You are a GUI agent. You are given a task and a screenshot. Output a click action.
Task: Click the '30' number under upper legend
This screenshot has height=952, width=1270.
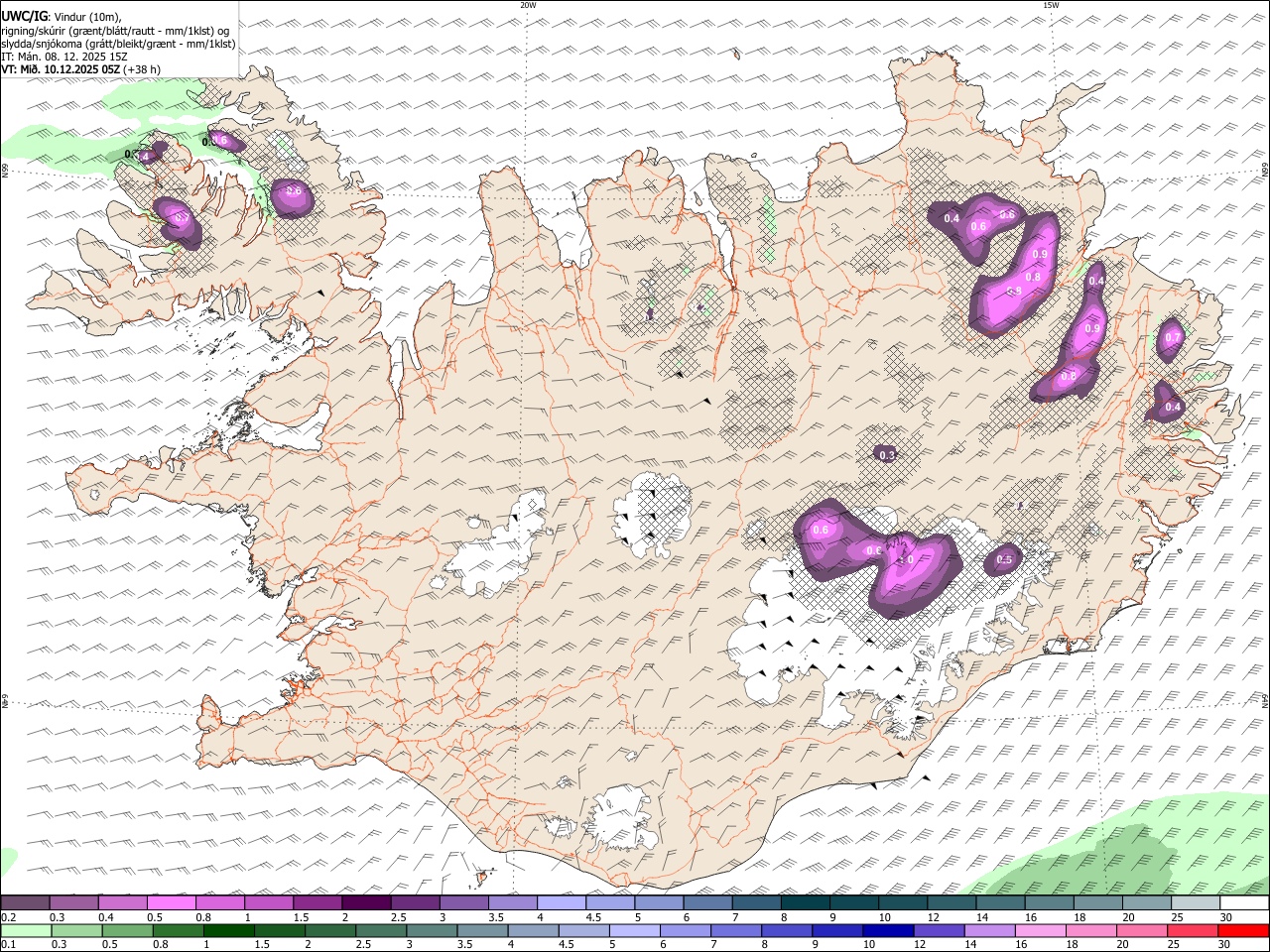click(x=1226, y=917)
